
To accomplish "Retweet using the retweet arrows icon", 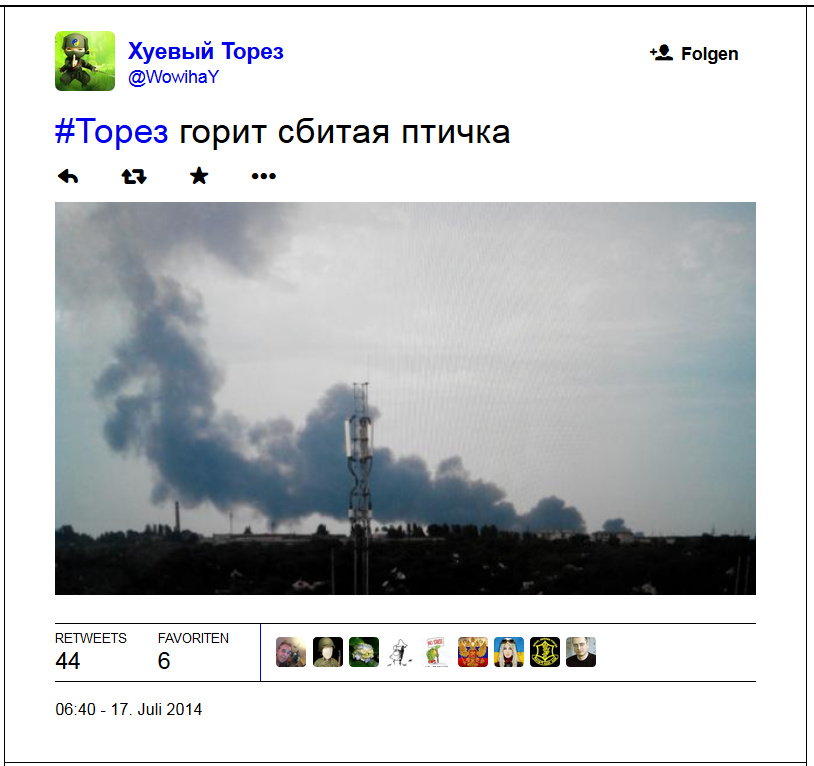I will click(134, 176).
